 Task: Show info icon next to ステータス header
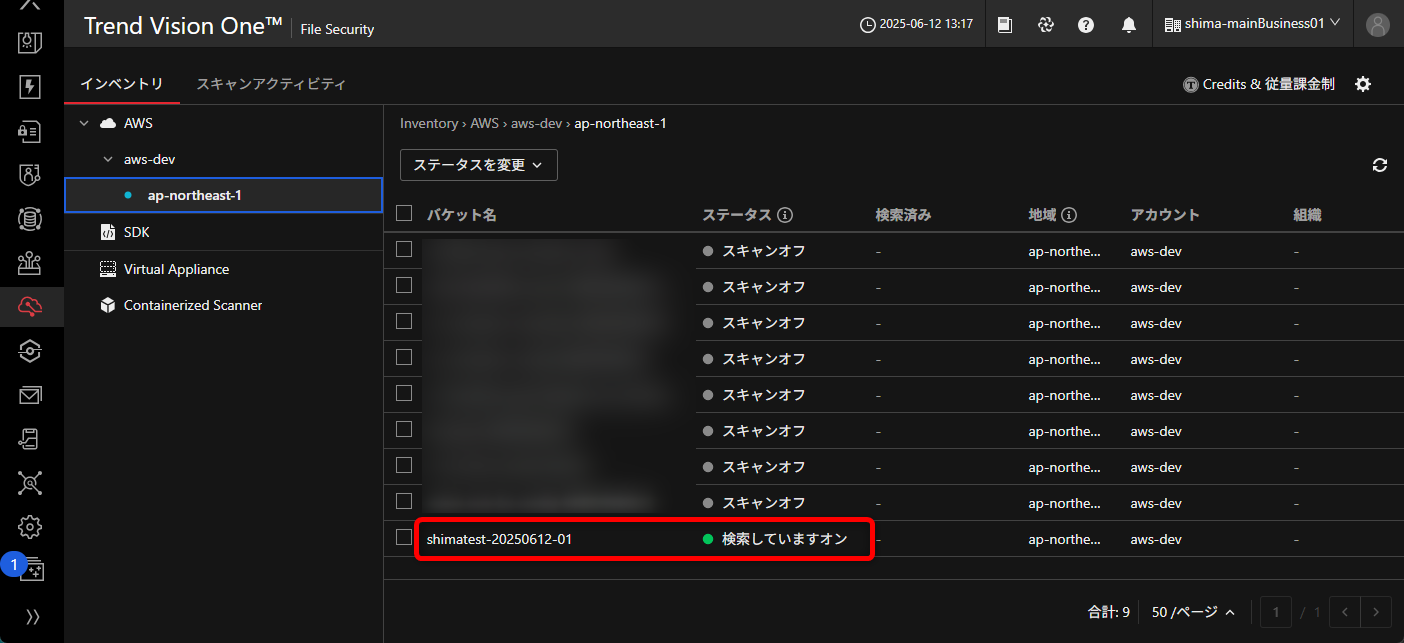(x=785, y=215)
